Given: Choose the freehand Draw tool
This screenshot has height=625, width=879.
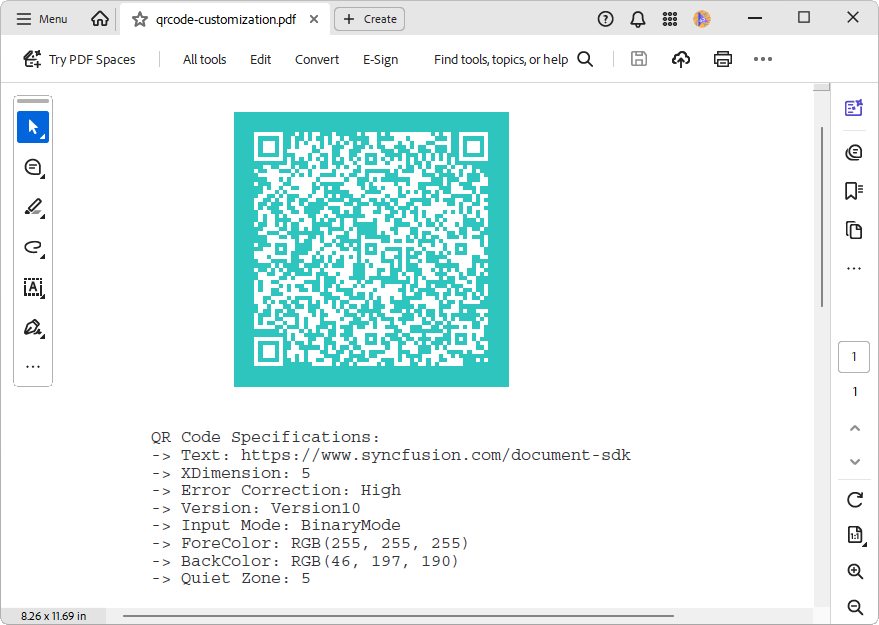Looking at the screenshot, I should (33, 247).
